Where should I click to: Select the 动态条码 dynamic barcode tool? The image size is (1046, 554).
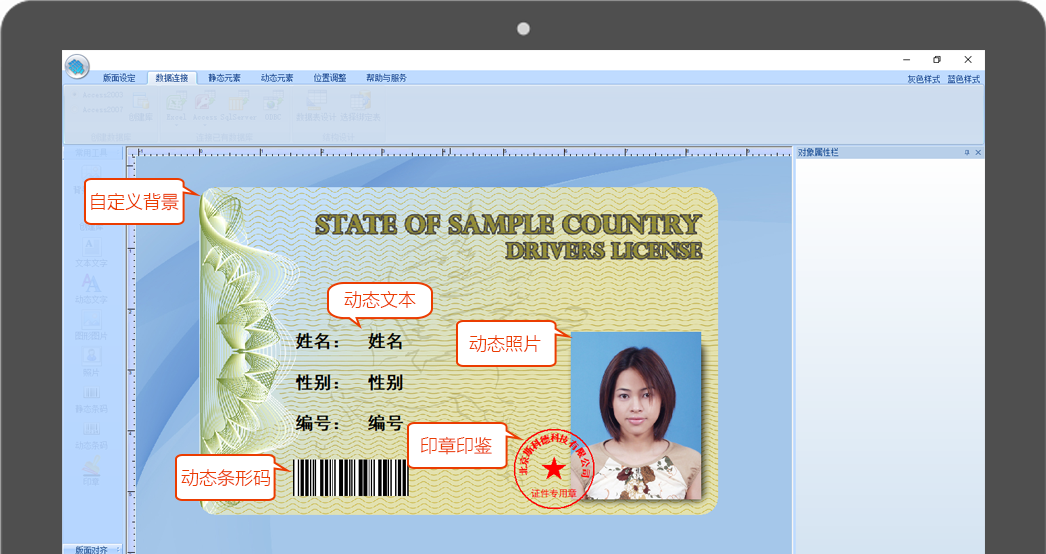pyautogui.click(x=91, y=434)
